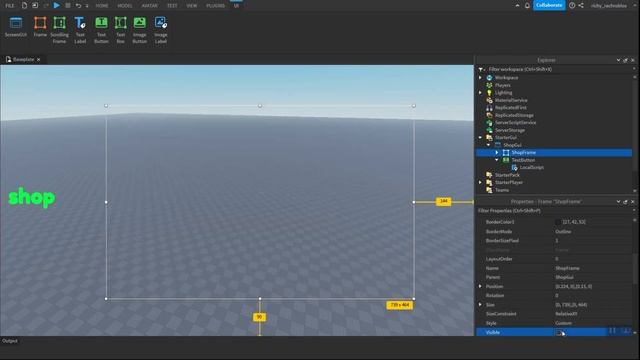The width and height of the screenshot is (640, 360).
Task: Collapse the TextButton tree node
Action: [497, 160]
